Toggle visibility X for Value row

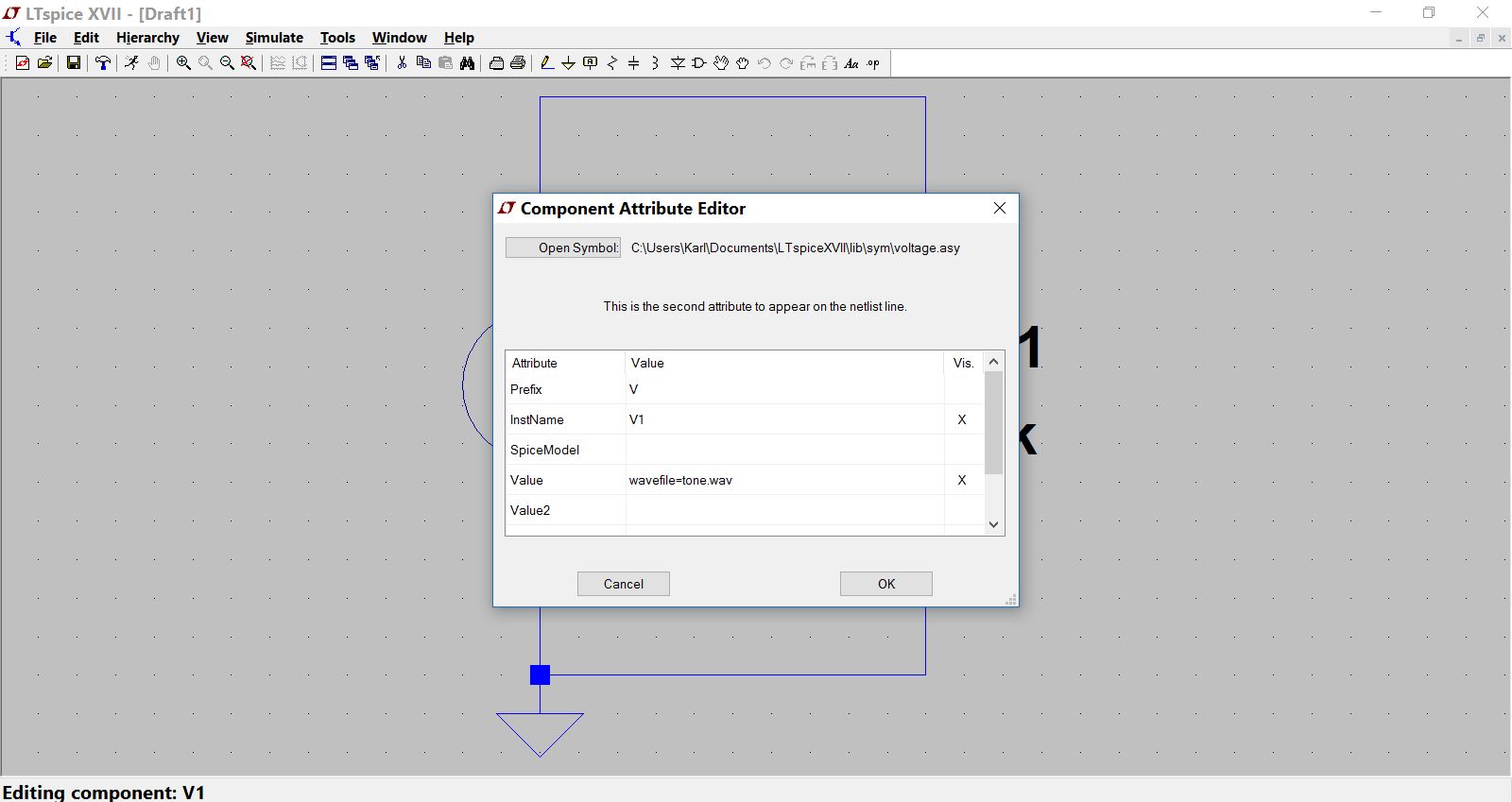point(963,480)
